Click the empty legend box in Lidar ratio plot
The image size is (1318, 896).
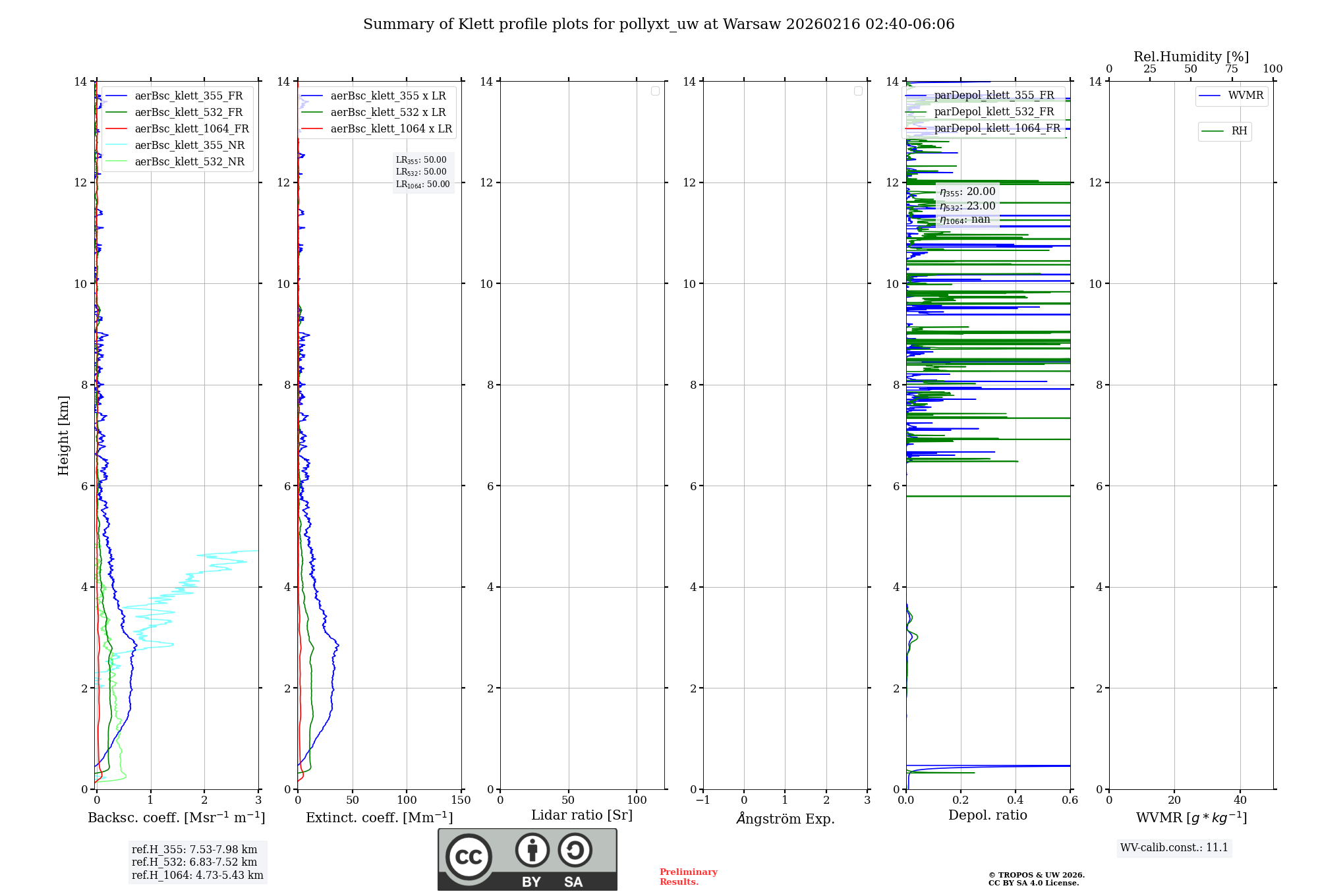[x=655, y=91]
